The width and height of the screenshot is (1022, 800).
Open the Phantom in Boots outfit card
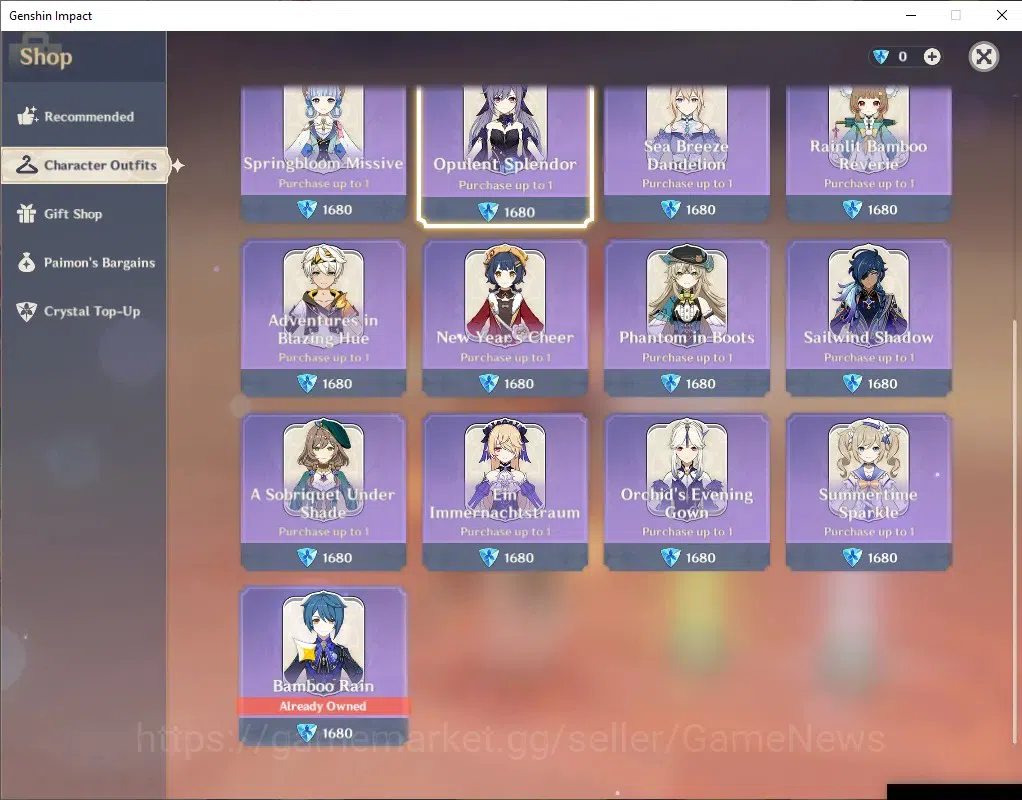(686, 318)
